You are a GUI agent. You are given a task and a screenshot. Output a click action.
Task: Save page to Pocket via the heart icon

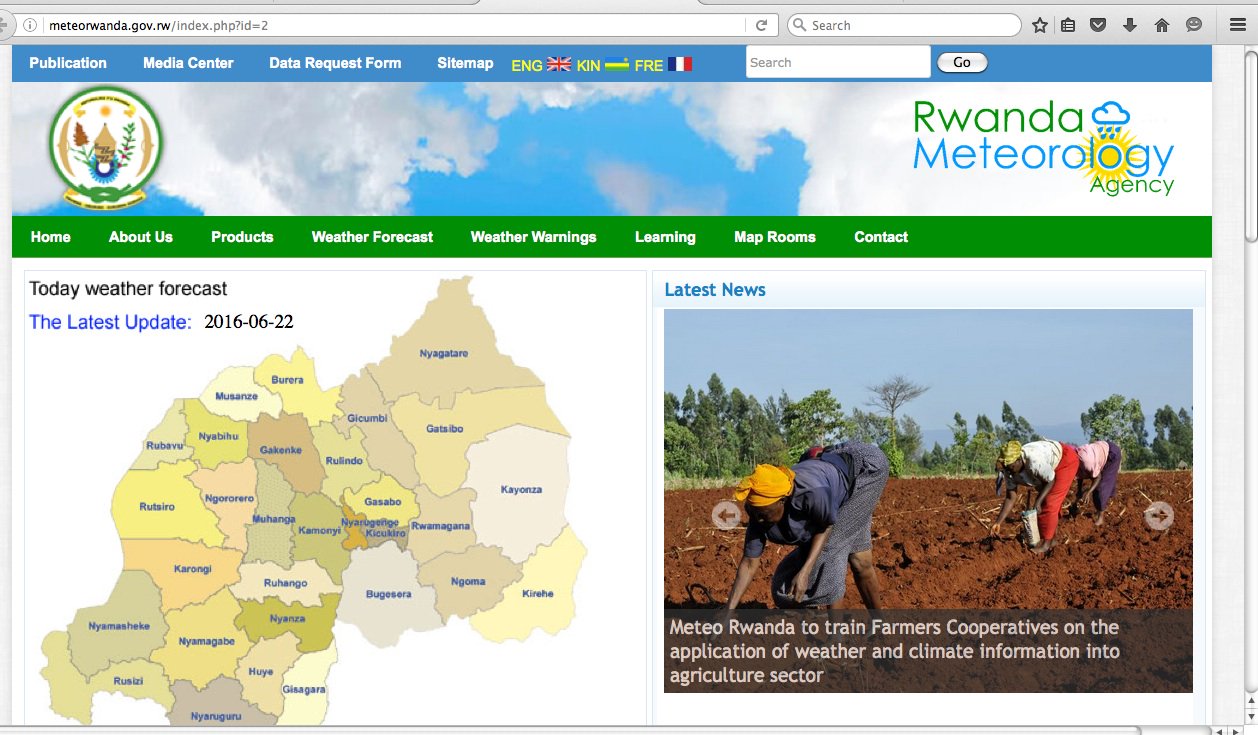point(1098,24)
